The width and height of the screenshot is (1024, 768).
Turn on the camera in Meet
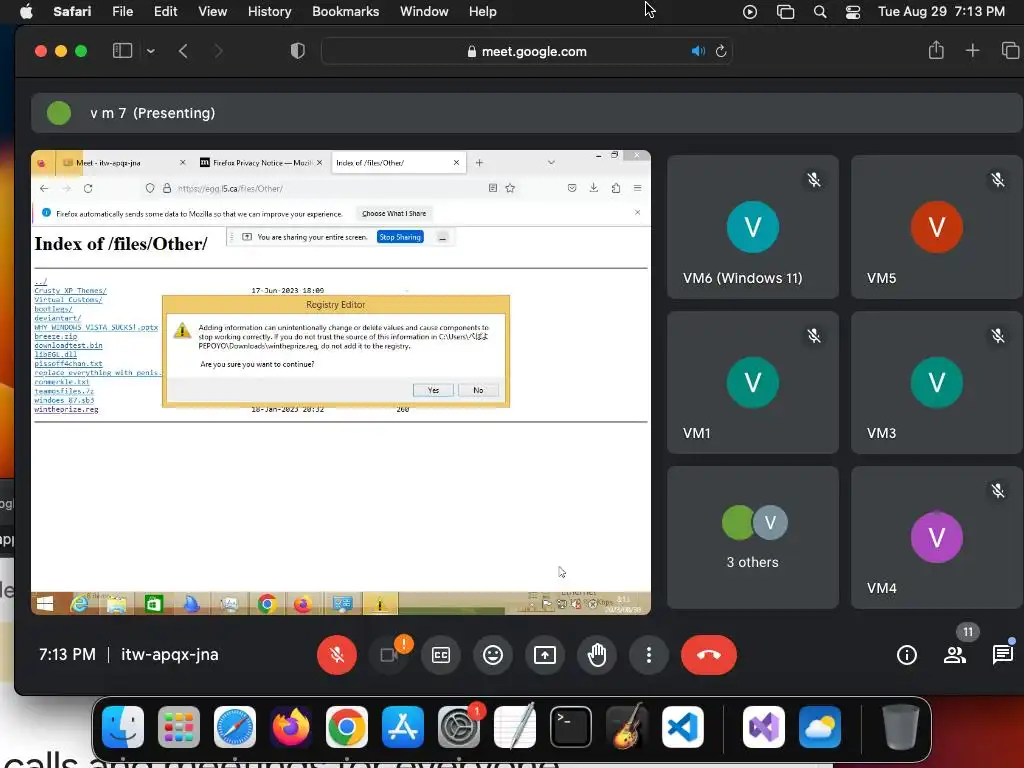(x=389, y=654)
